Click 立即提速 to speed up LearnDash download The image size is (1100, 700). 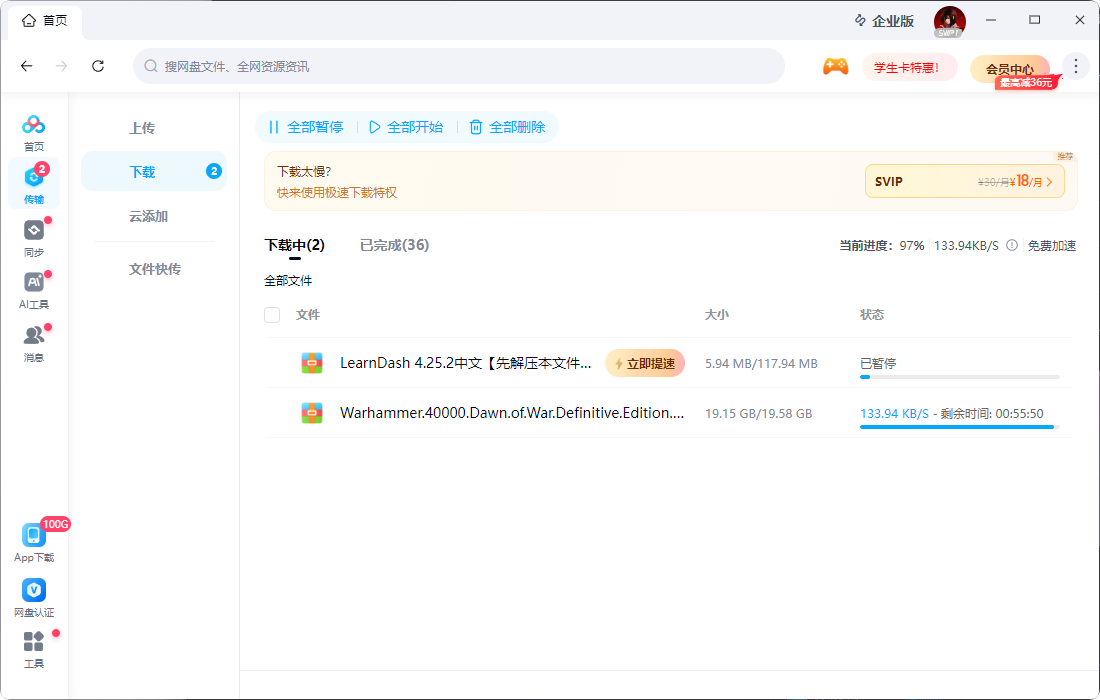click(x=645, y=363)
